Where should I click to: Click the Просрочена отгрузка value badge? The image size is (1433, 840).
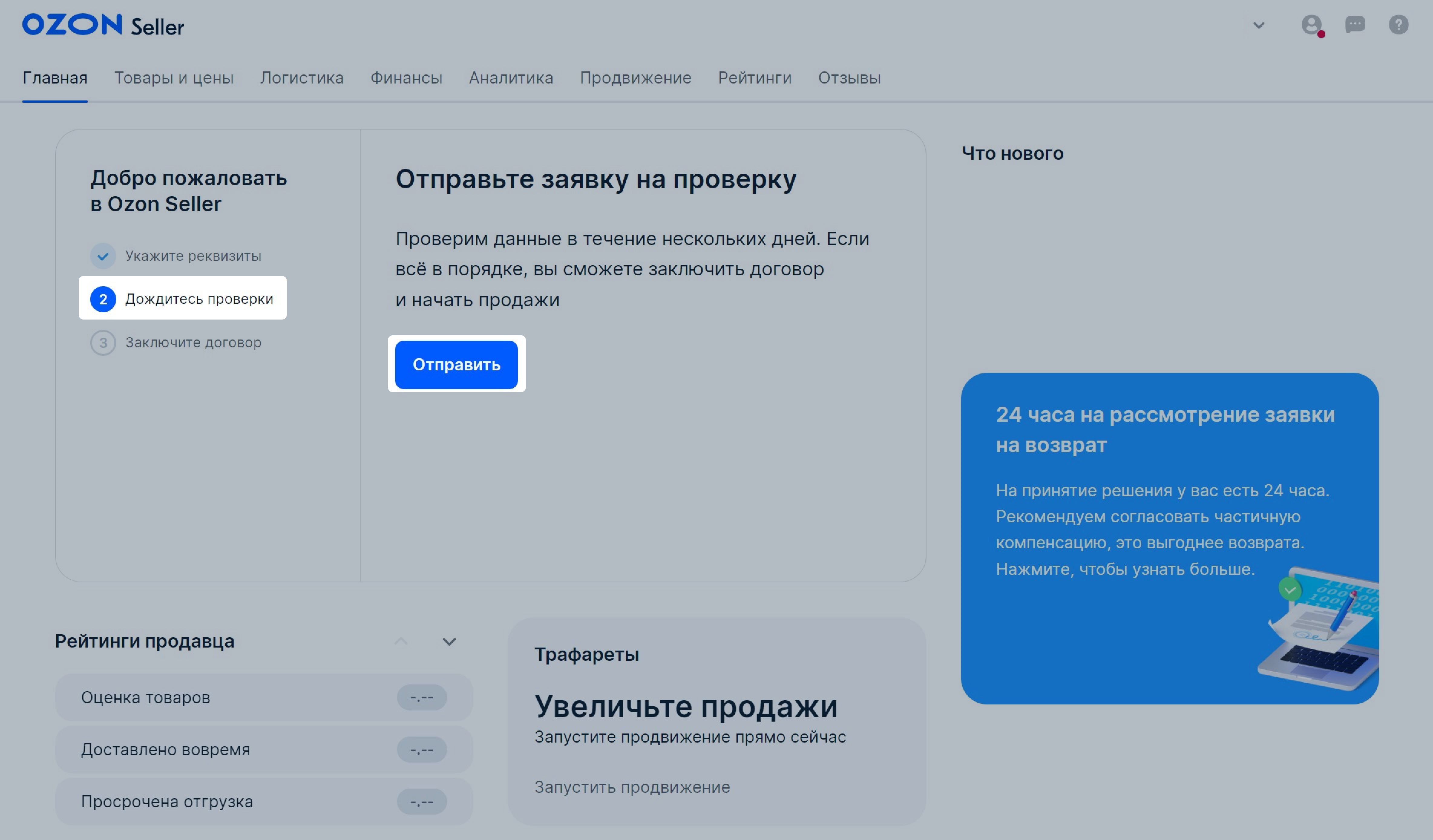point(422,801)
